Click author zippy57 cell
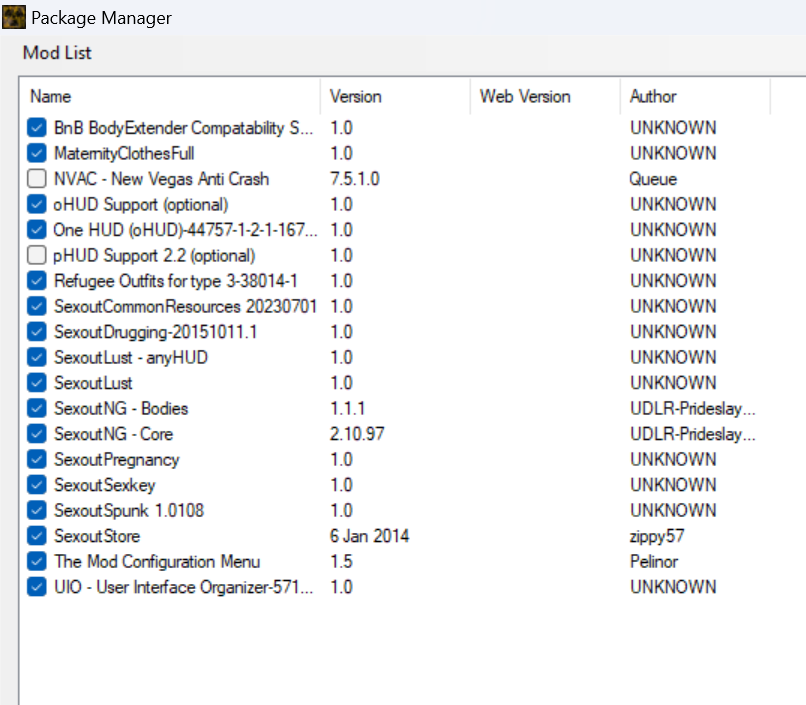Screen dimensions: 806x705 coord(657,536)
